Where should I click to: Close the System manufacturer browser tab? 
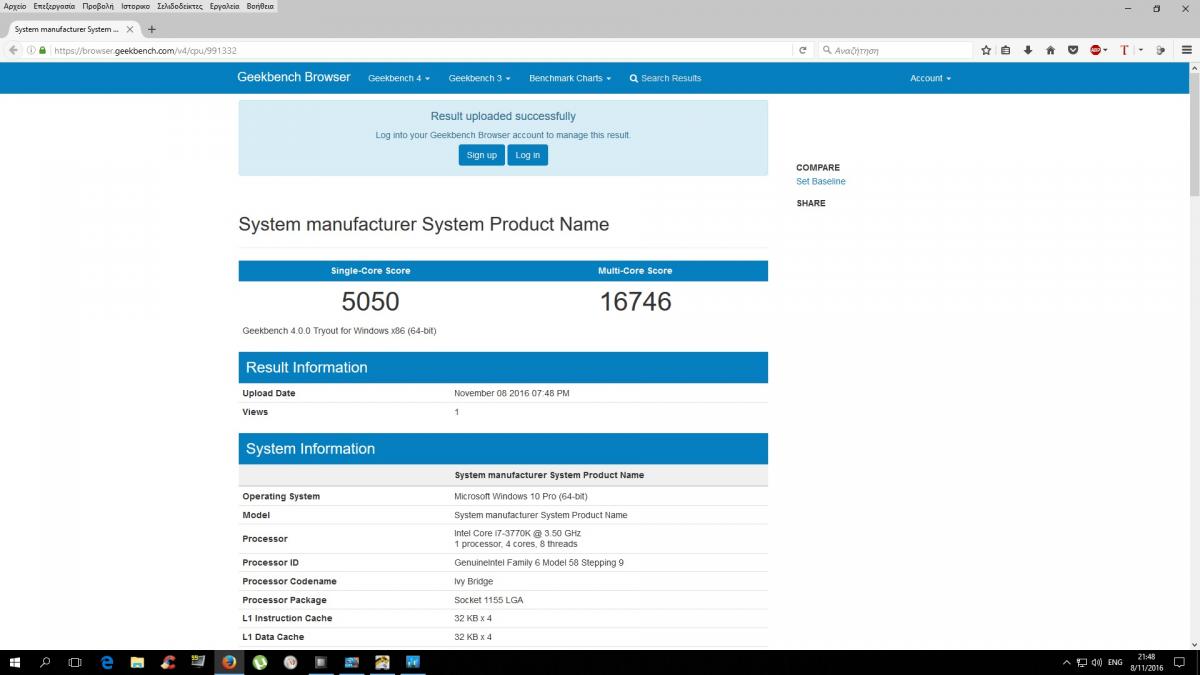pos(131,29)
